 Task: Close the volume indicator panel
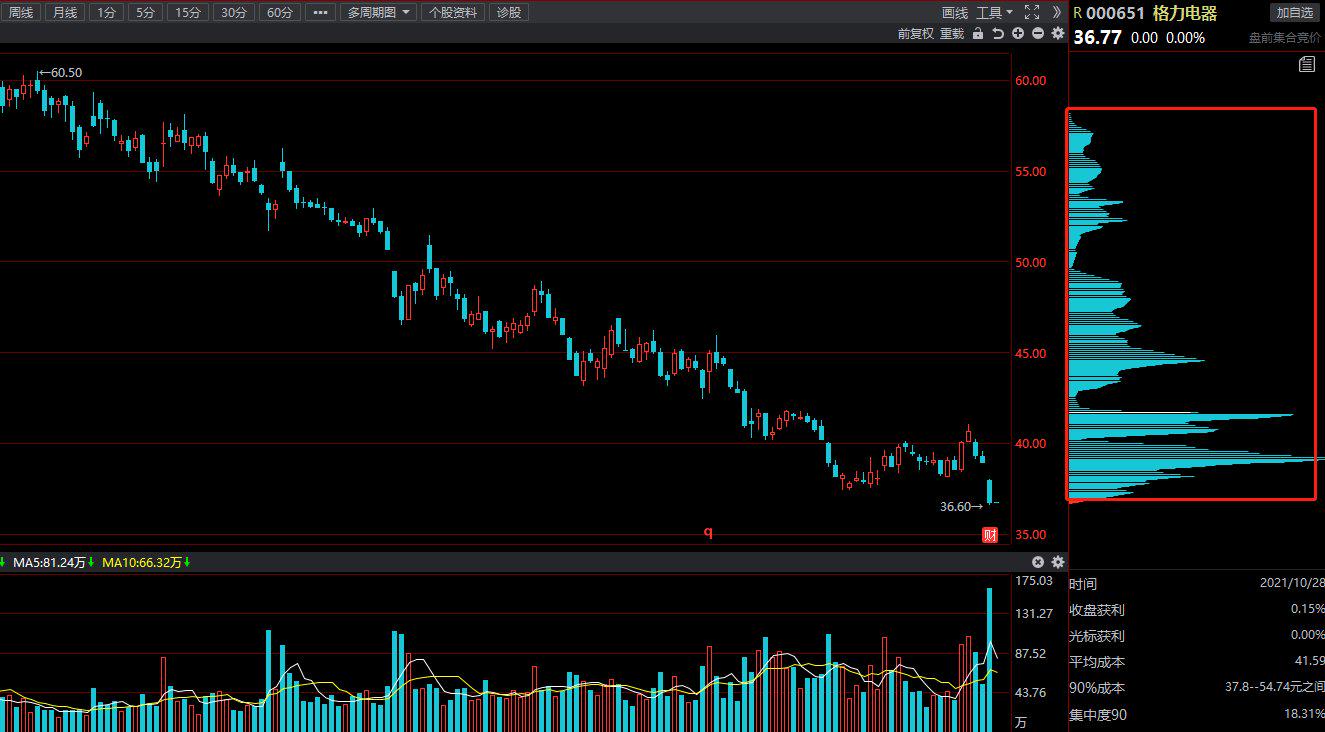(1038, 562)
